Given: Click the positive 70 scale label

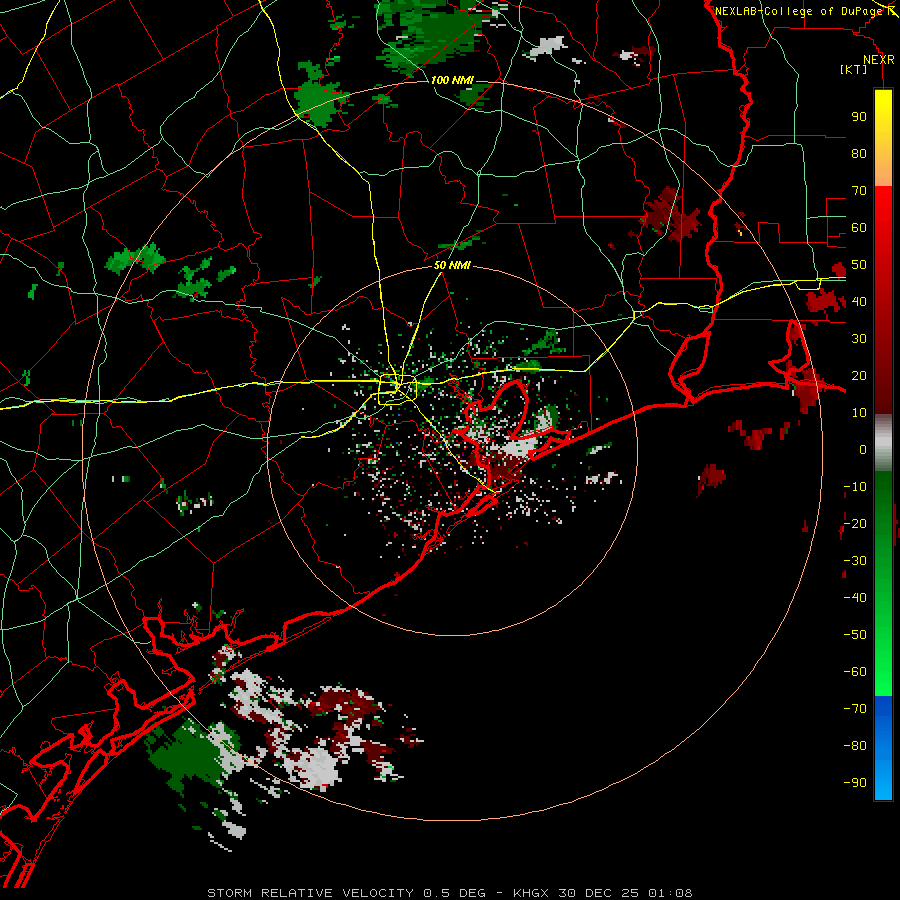Looking at the screenshot, I should 859,191.
